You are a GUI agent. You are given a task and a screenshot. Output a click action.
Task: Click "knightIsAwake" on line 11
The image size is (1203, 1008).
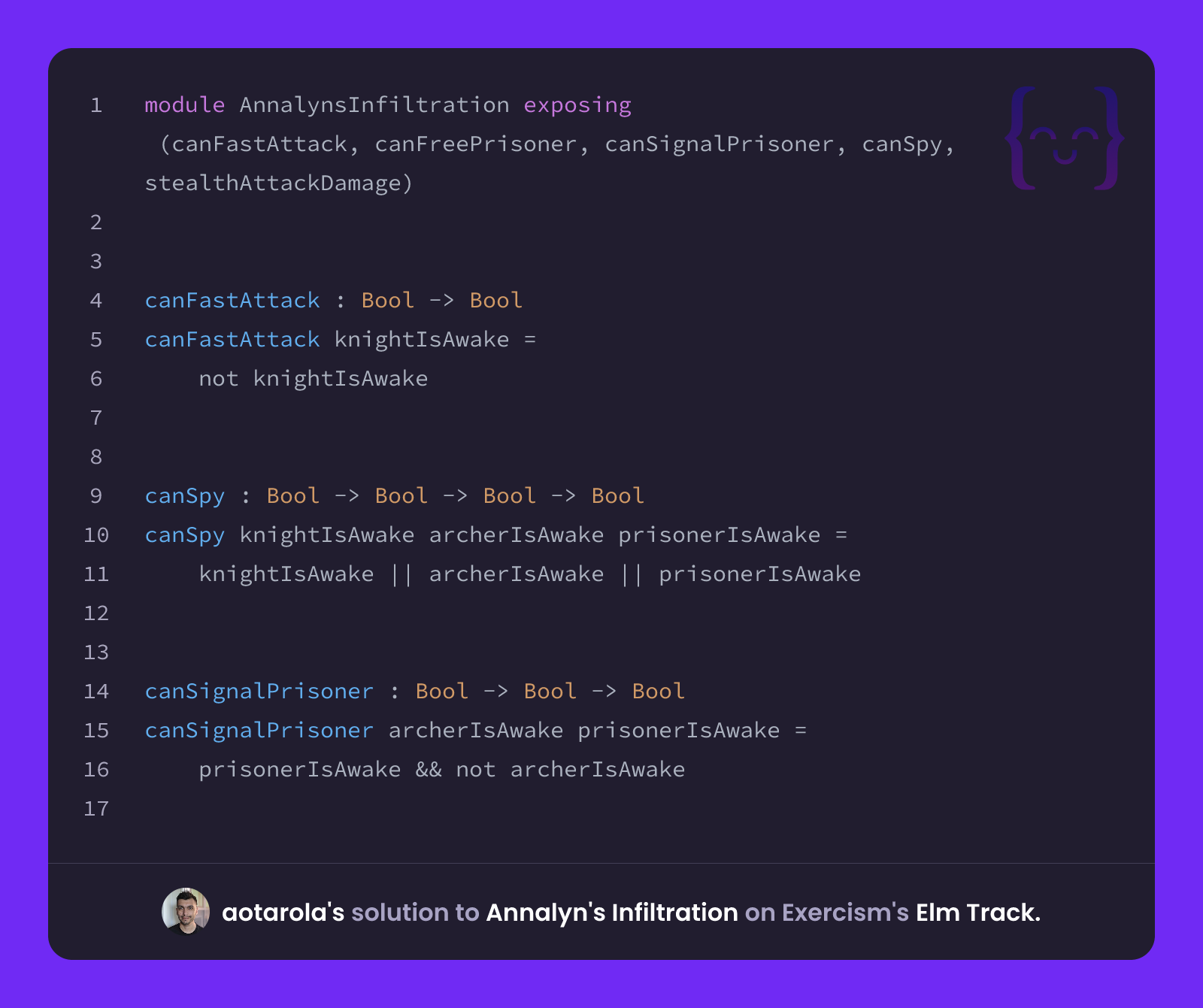[x=286, y=574]
